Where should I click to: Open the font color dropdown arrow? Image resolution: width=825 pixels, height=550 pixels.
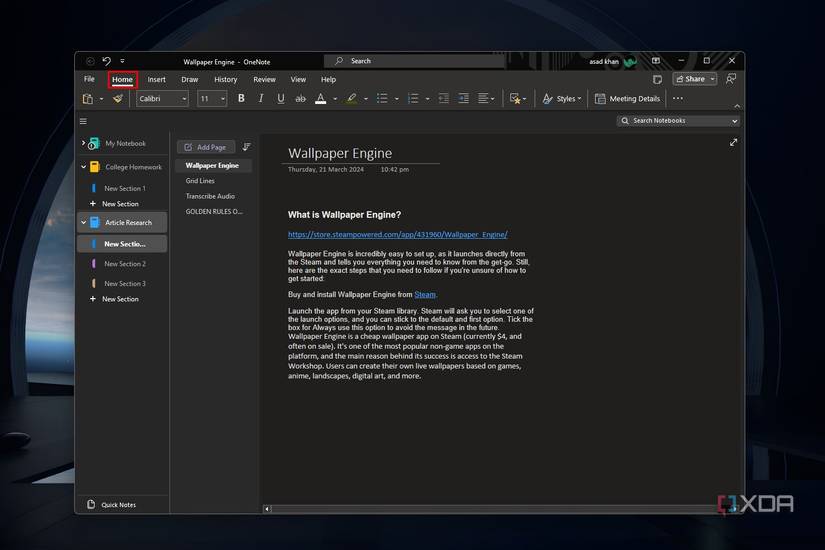coord(335,99)
